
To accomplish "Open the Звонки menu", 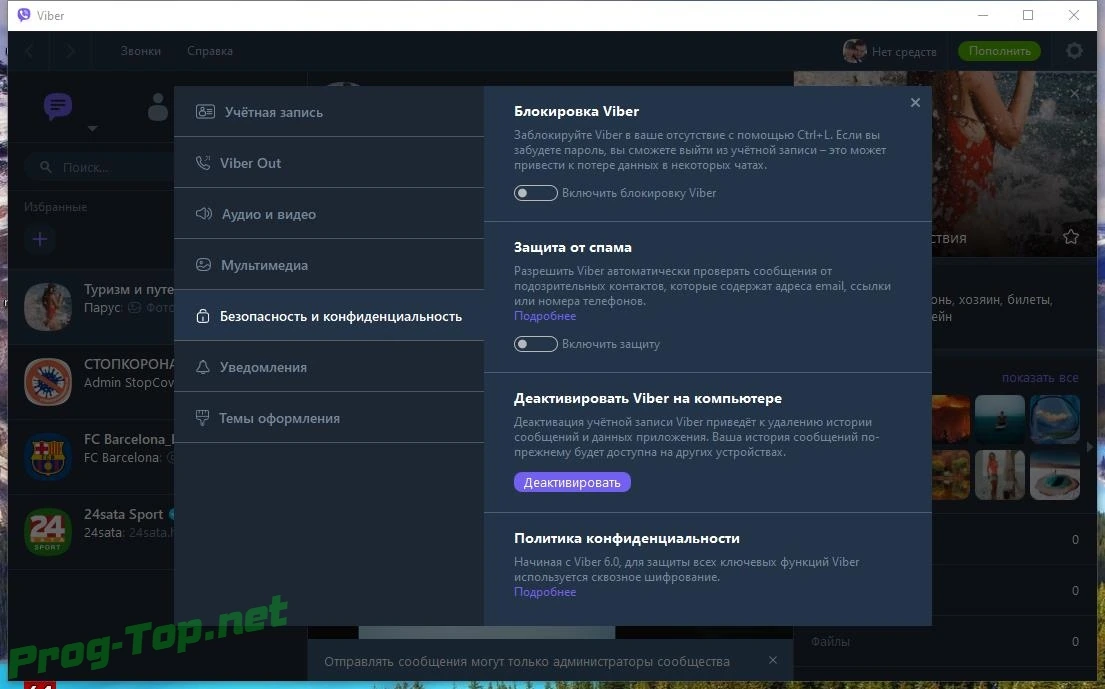I will point(140,51).
